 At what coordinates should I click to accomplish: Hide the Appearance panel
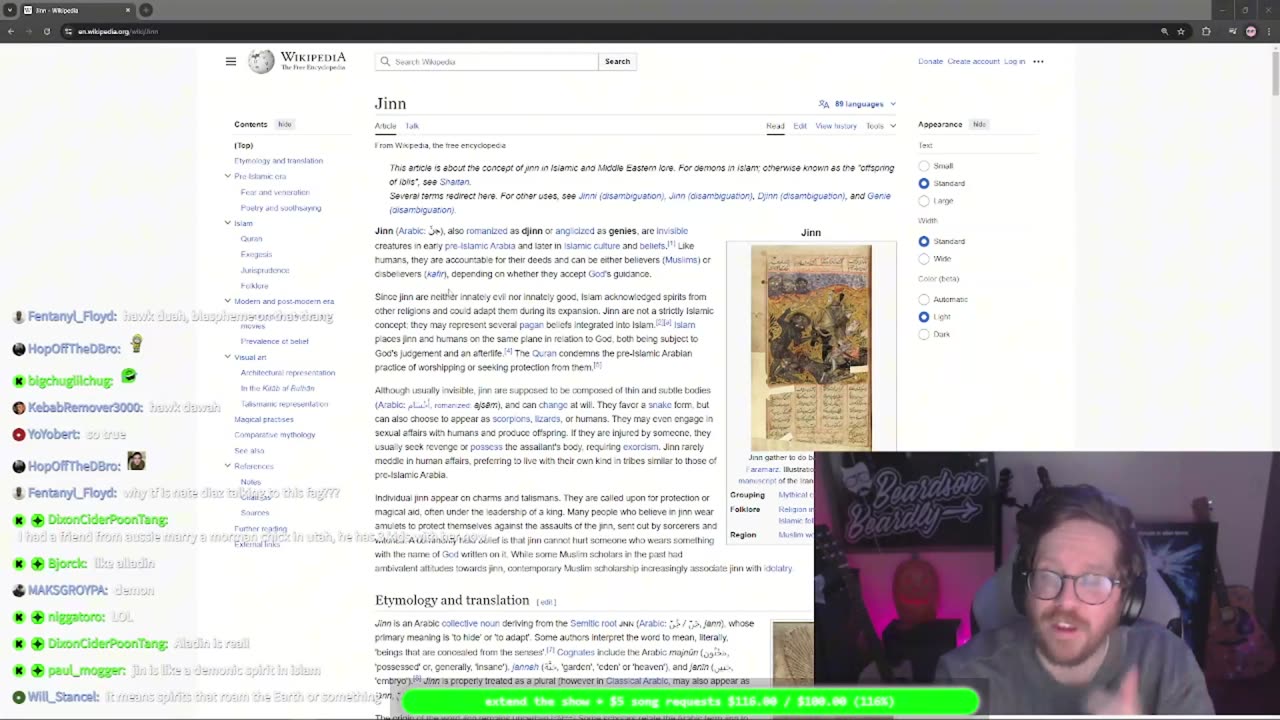click(x=980, y=124)
